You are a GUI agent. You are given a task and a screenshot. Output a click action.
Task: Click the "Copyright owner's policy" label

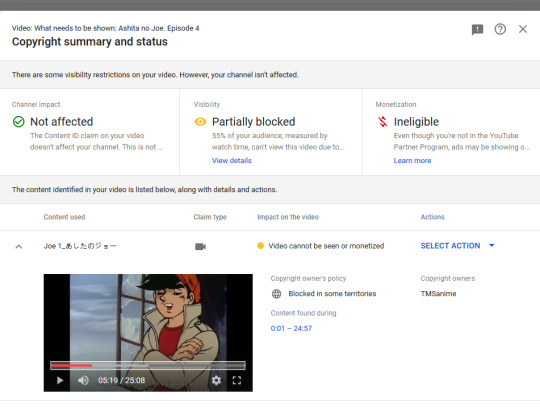click(x=308, y=278)
